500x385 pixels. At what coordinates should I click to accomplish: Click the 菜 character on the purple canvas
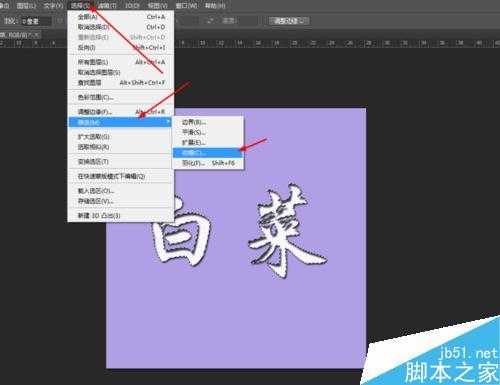[x=287, y=232]
